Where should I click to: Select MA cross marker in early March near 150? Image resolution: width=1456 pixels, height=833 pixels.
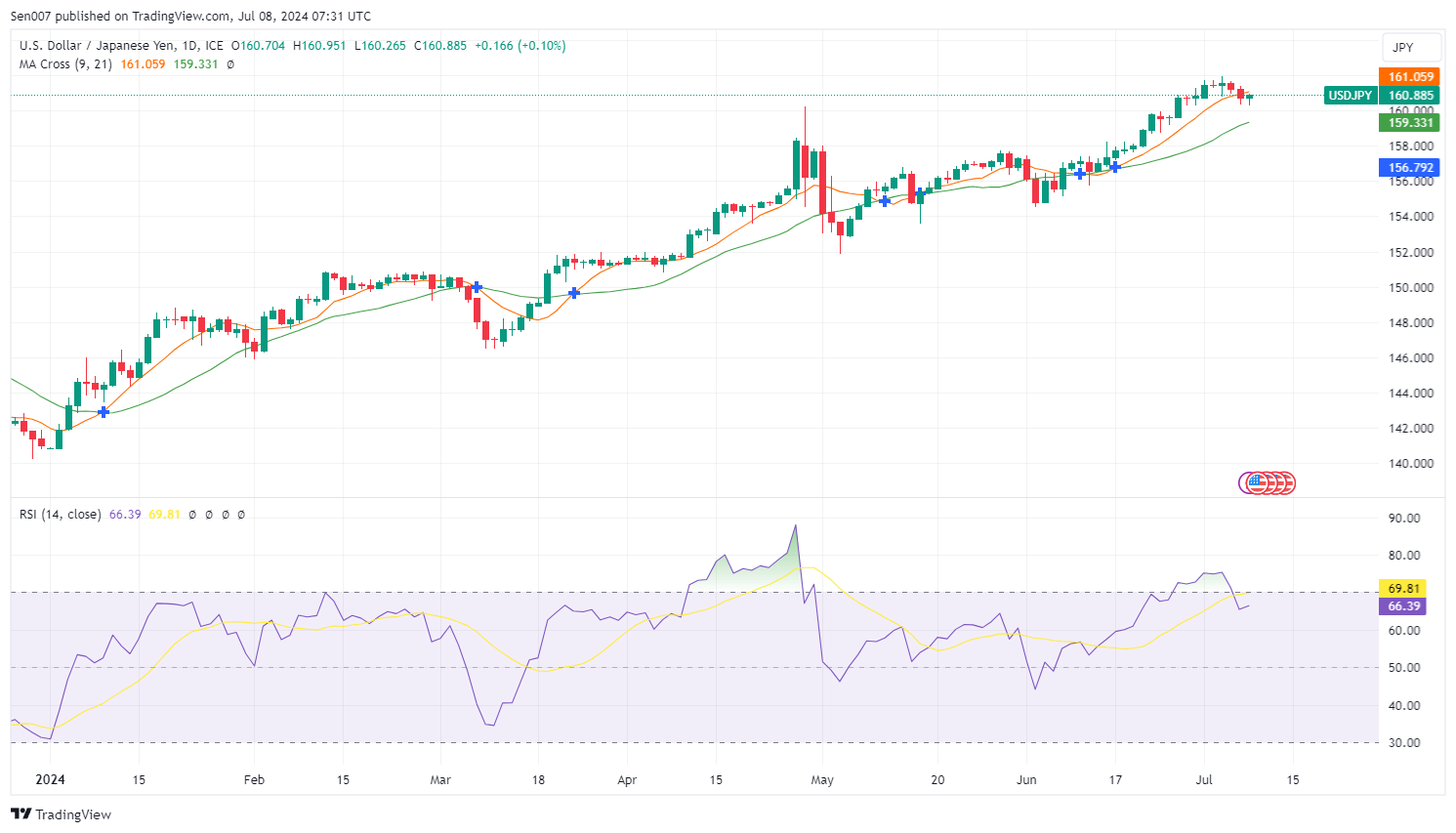point(477,287)
